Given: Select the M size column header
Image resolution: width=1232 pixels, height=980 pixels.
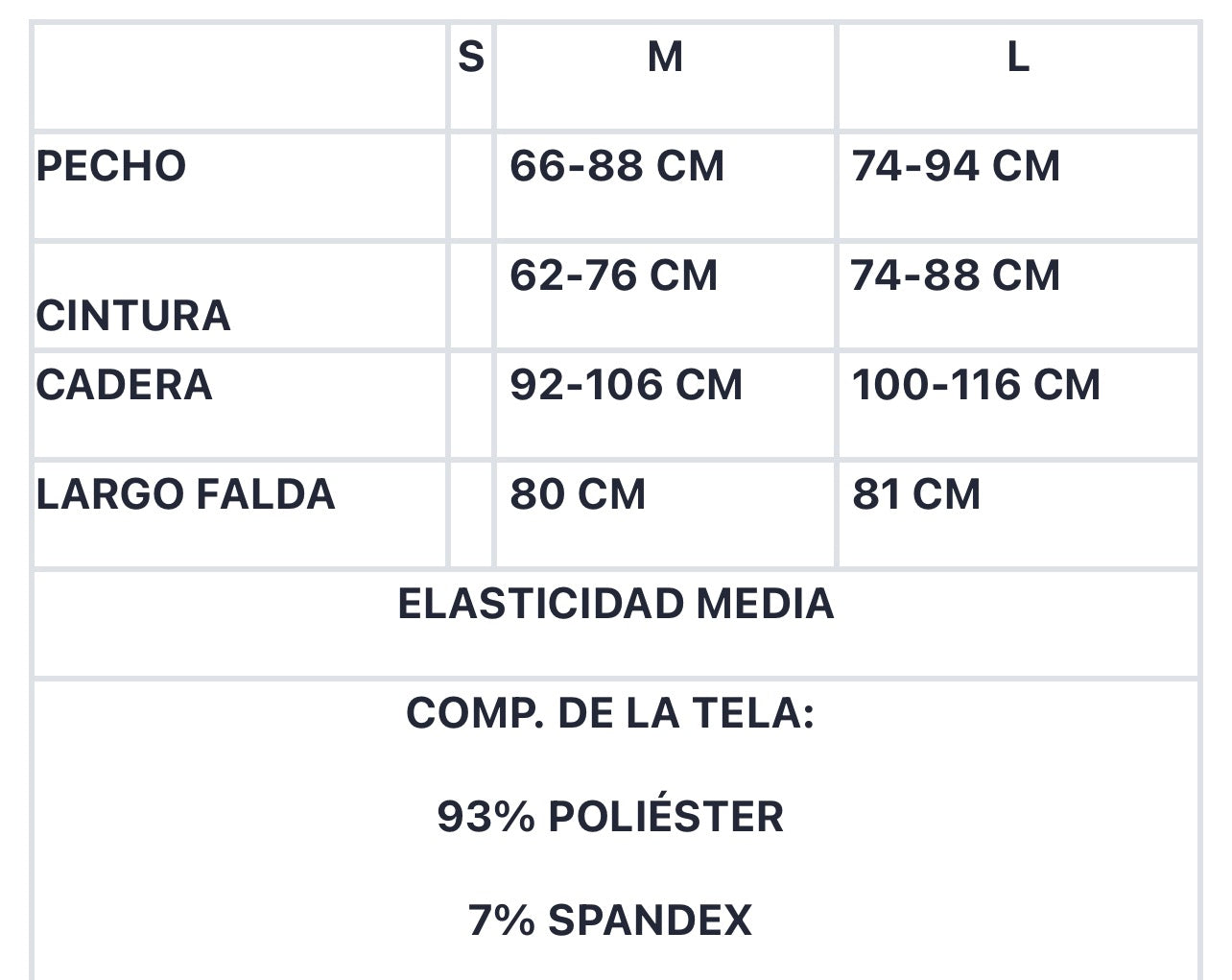Looking at the screenshot, I should [665, 58].
